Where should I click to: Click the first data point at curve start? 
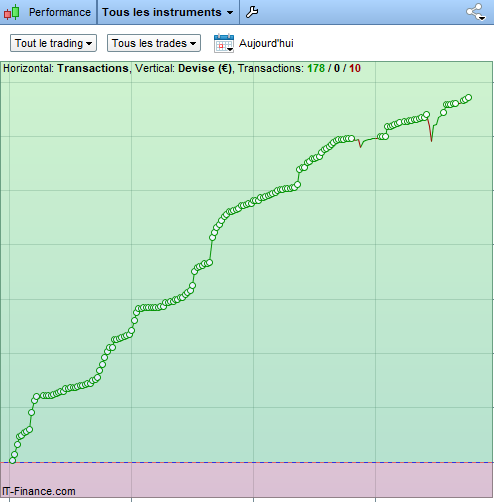[x=13, y=460]
